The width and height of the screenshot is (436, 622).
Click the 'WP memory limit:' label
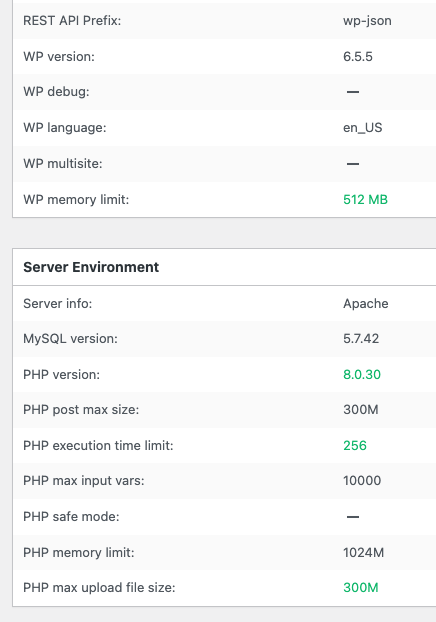point(76,199)
